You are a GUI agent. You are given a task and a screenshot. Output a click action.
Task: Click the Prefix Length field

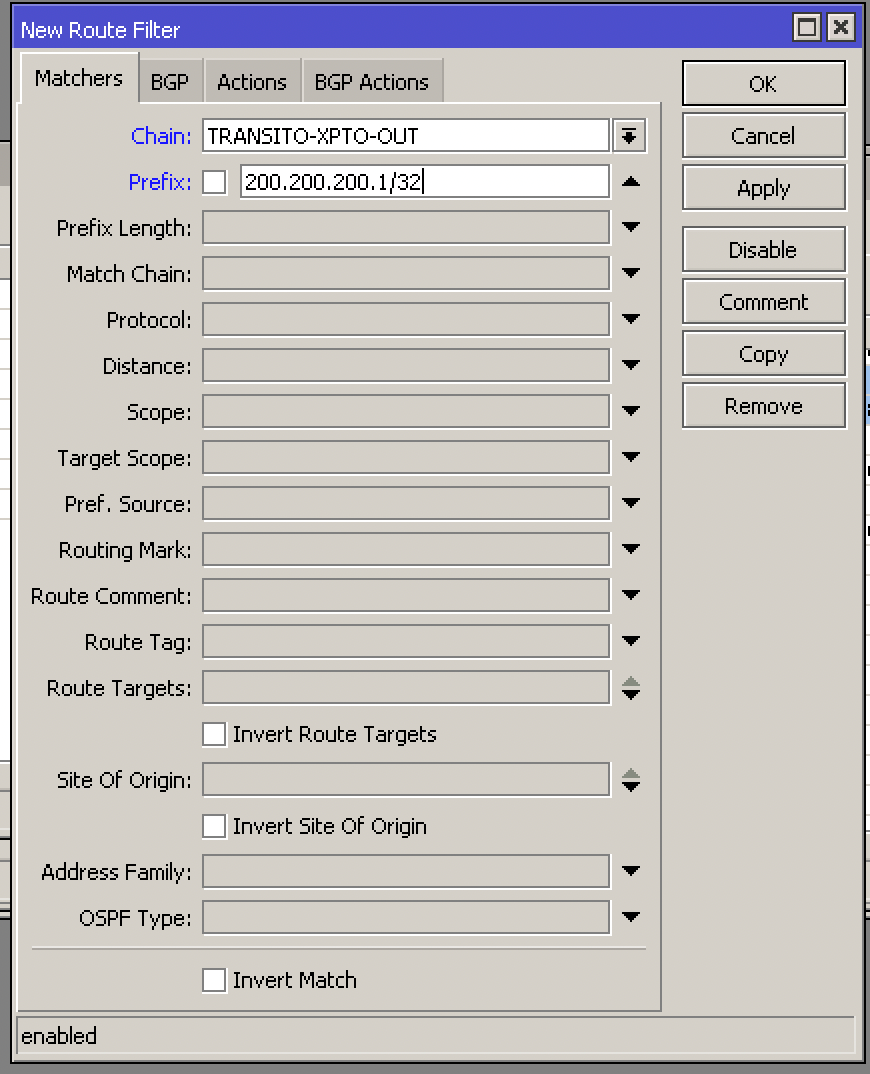(x=406, y=227)
